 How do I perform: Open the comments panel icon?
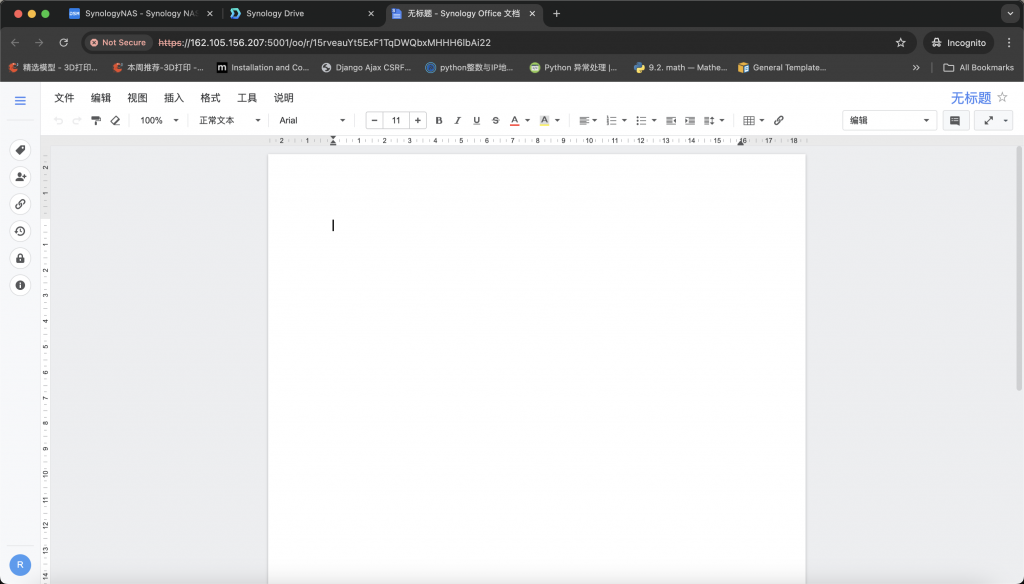[955, 120]
